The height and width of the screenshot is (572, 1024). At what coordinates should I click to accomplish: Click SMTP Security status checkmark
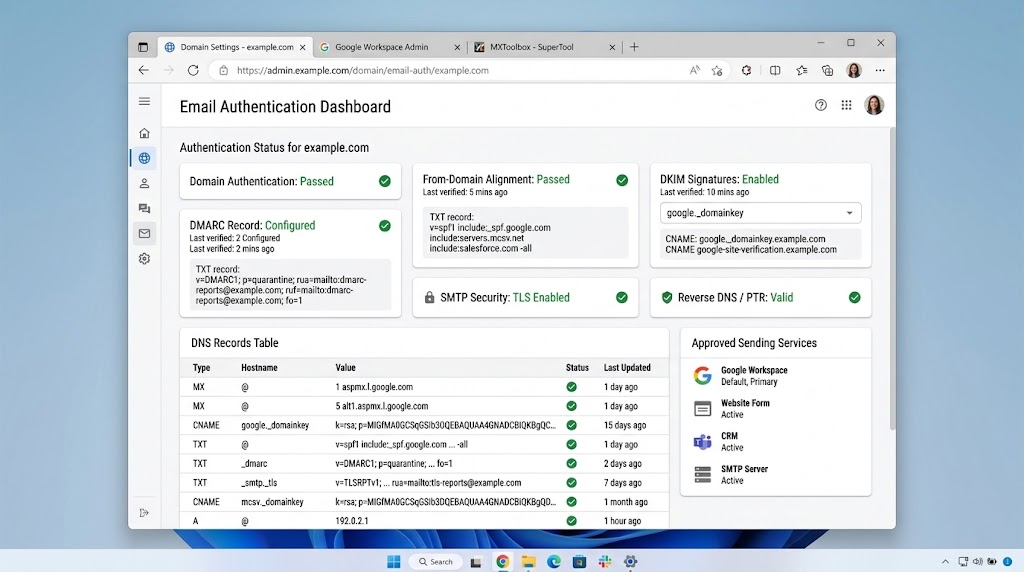[x=622, y=297]
